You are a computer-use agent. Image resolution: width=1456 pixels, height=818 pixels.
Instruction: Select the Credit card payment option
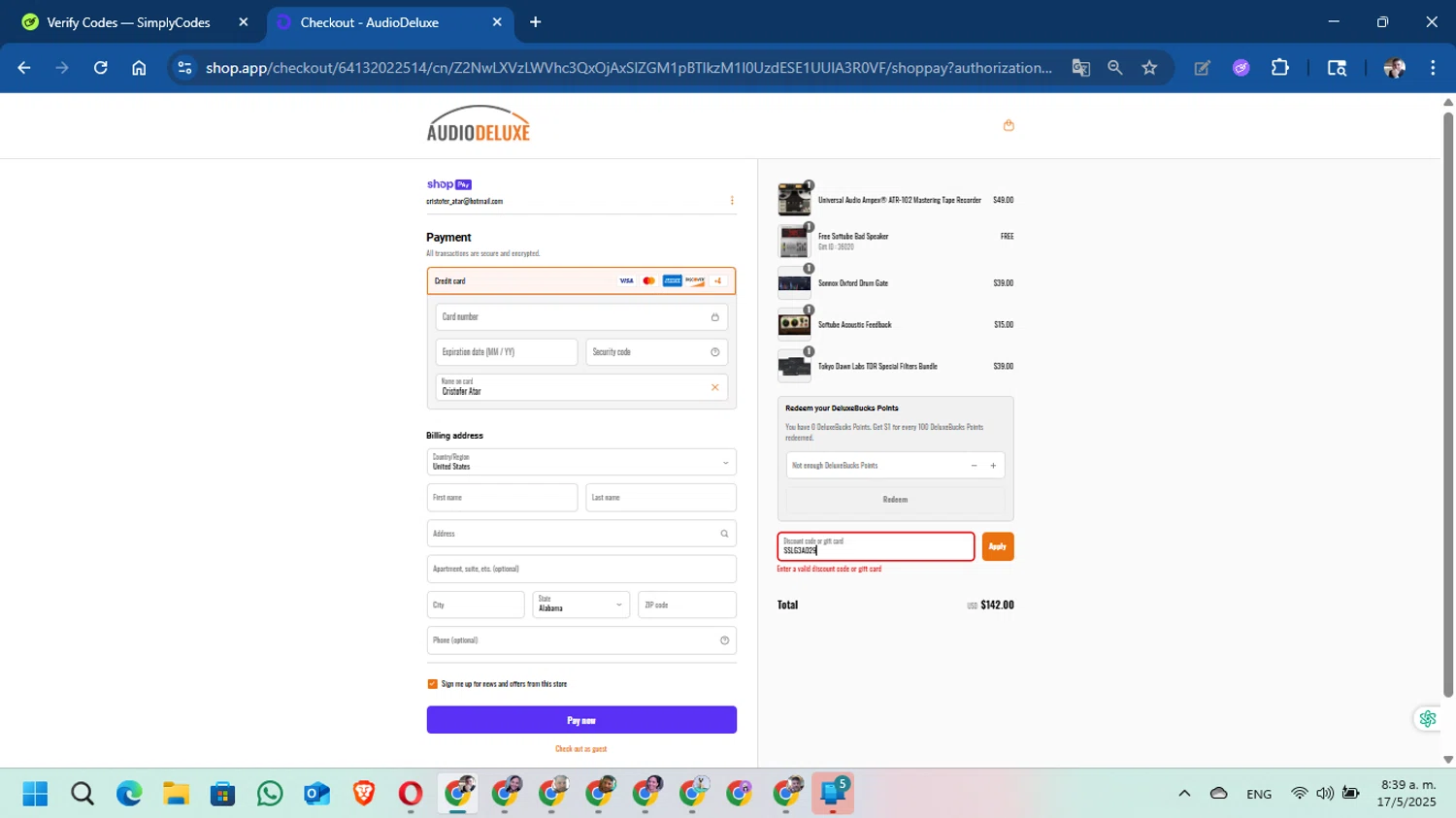pos(581,281)
